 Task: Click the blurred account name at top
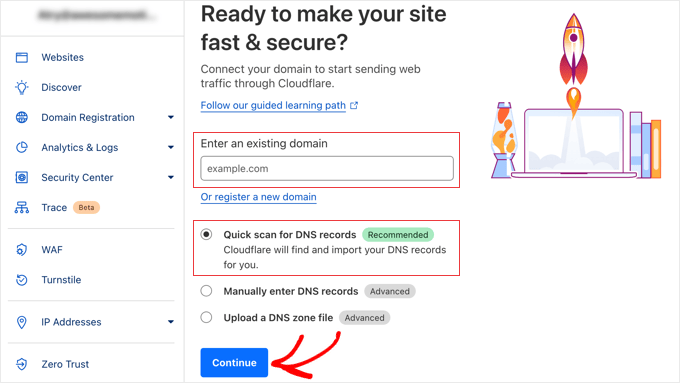click(x=96, y=16)
